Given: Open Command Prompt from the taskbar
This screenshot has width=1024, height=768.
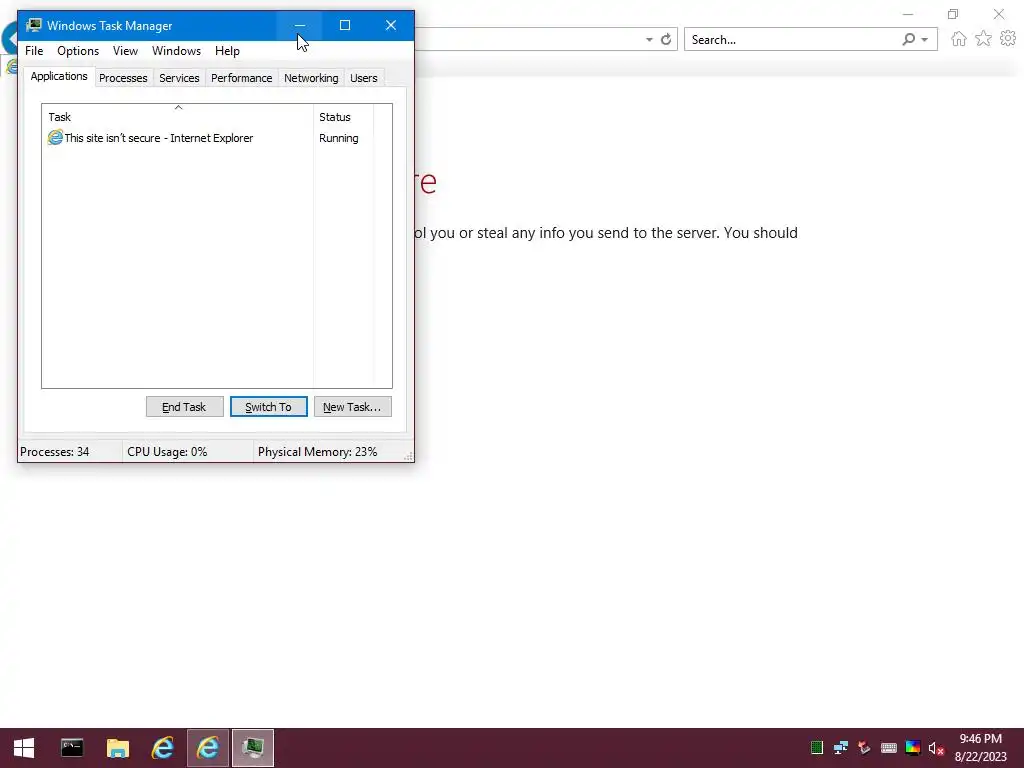Looking at the screenshot, I should 72,748.
